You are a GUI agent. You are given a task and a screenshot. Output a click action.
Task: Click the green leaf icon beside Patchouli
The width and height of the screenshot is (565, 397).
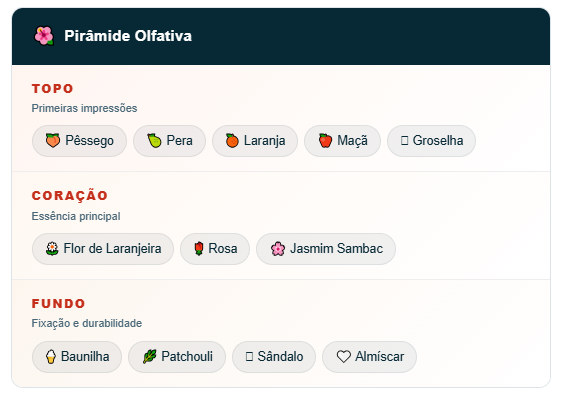pyautogui.click(x=149, y=356)
